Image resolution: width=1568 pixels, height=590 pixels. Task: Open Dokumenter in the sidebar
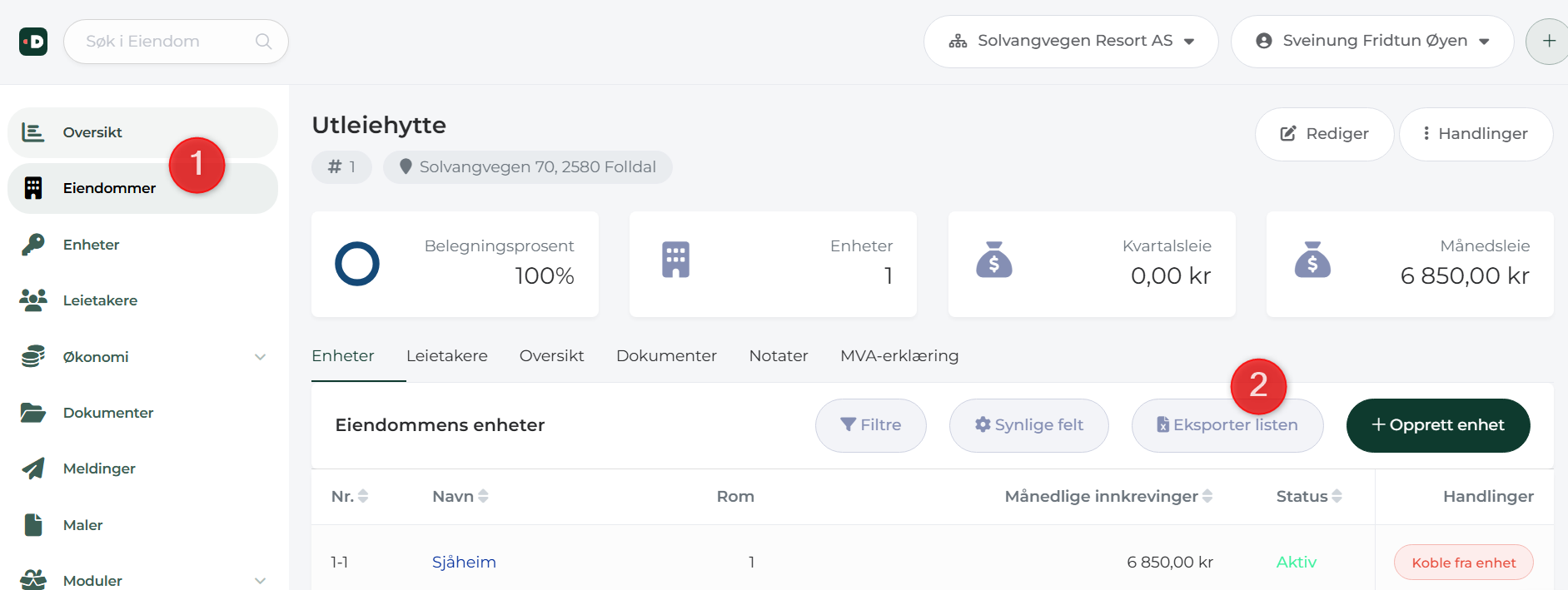point(142,413)
